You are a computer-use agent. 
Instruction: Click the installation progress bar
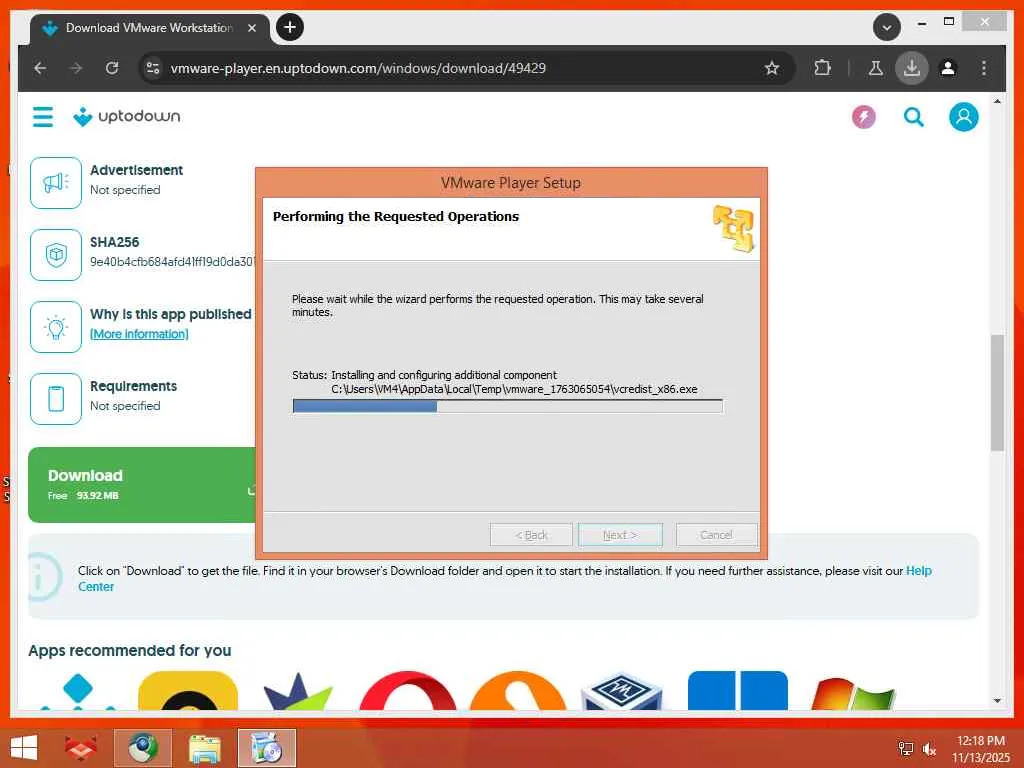[507, 406]
